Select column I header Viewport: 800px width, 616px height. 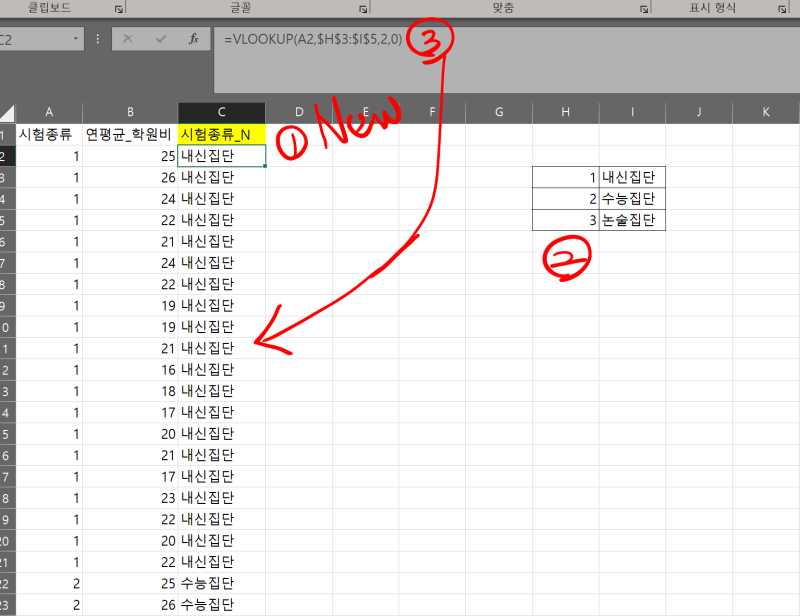point(632,112)
